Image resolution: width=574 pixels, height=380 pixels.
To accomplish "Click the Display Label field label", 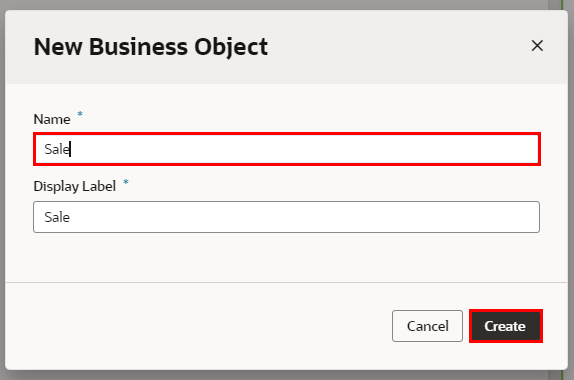I will [x=75, y=186].
